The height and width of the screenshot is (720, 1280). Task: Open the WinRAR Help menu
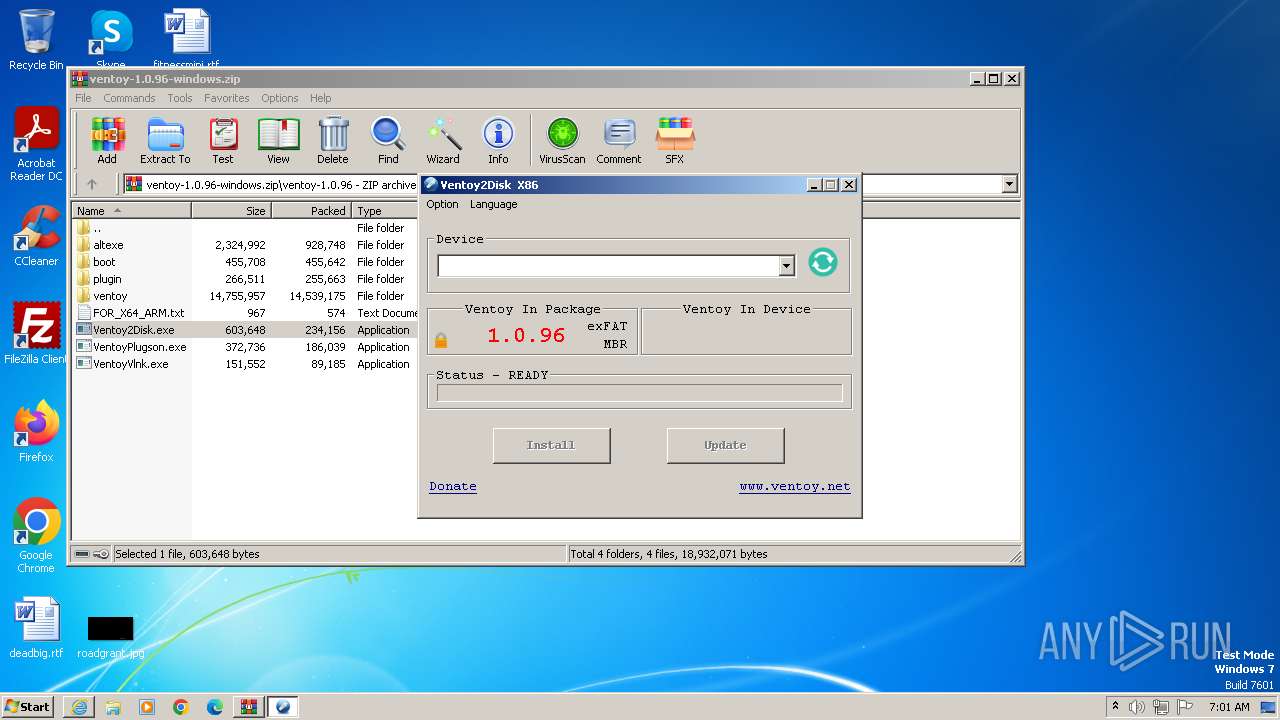click(x=320, y=98)
